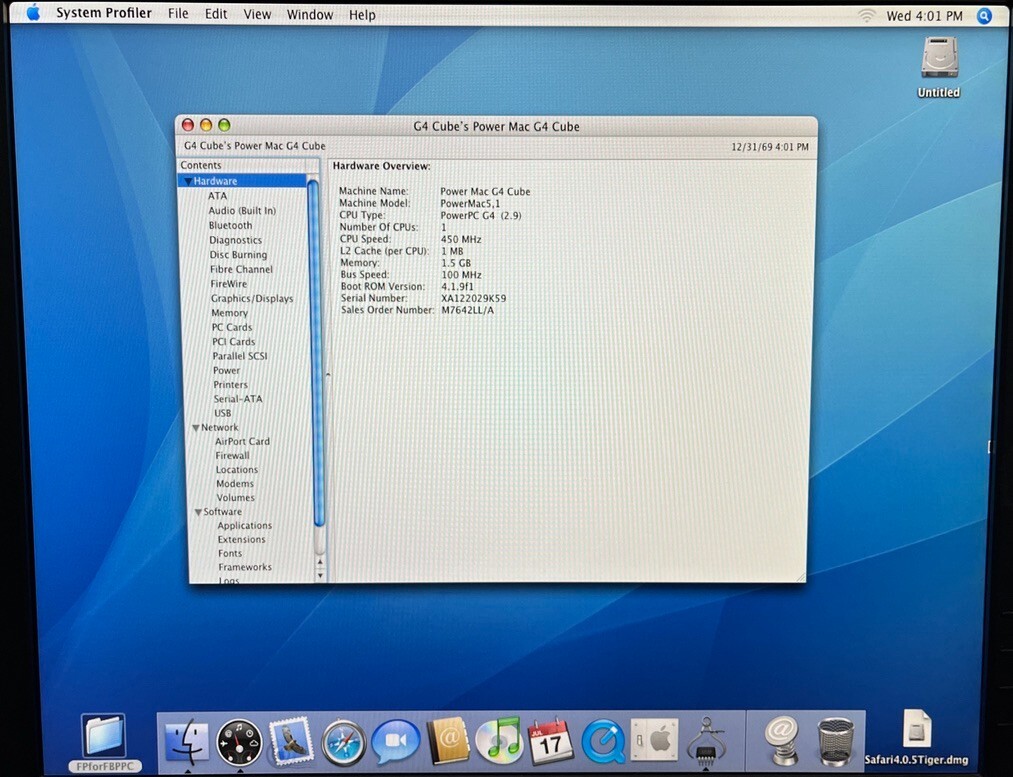Click the Contents list scrollbar thumb

click(x=314, y=352)
